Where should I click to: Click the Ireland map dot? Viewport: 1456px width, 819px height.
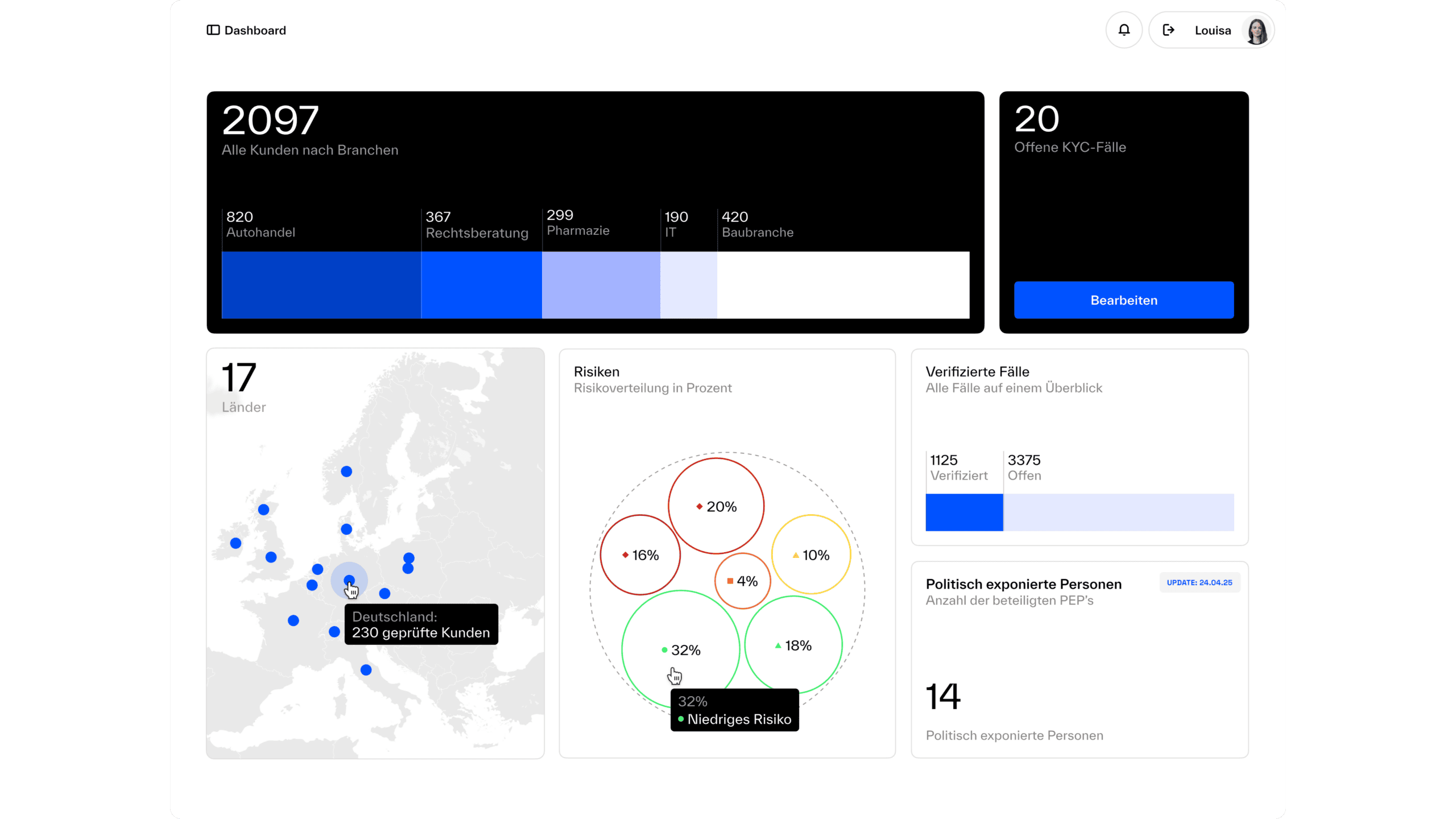click(x=235, y=543)
